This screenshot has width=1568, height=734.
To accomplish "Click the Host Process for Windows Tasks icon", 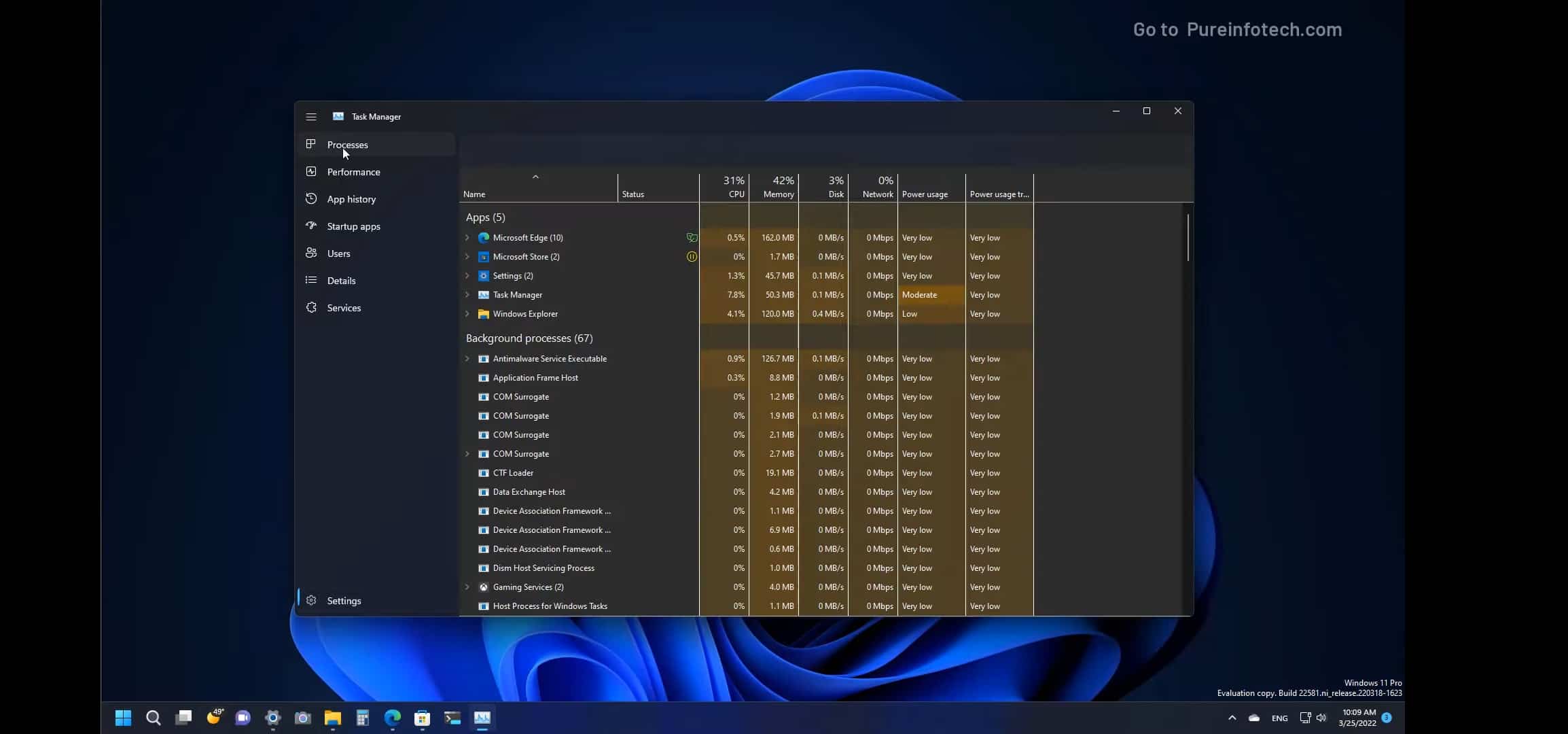I will coord(484,606).
